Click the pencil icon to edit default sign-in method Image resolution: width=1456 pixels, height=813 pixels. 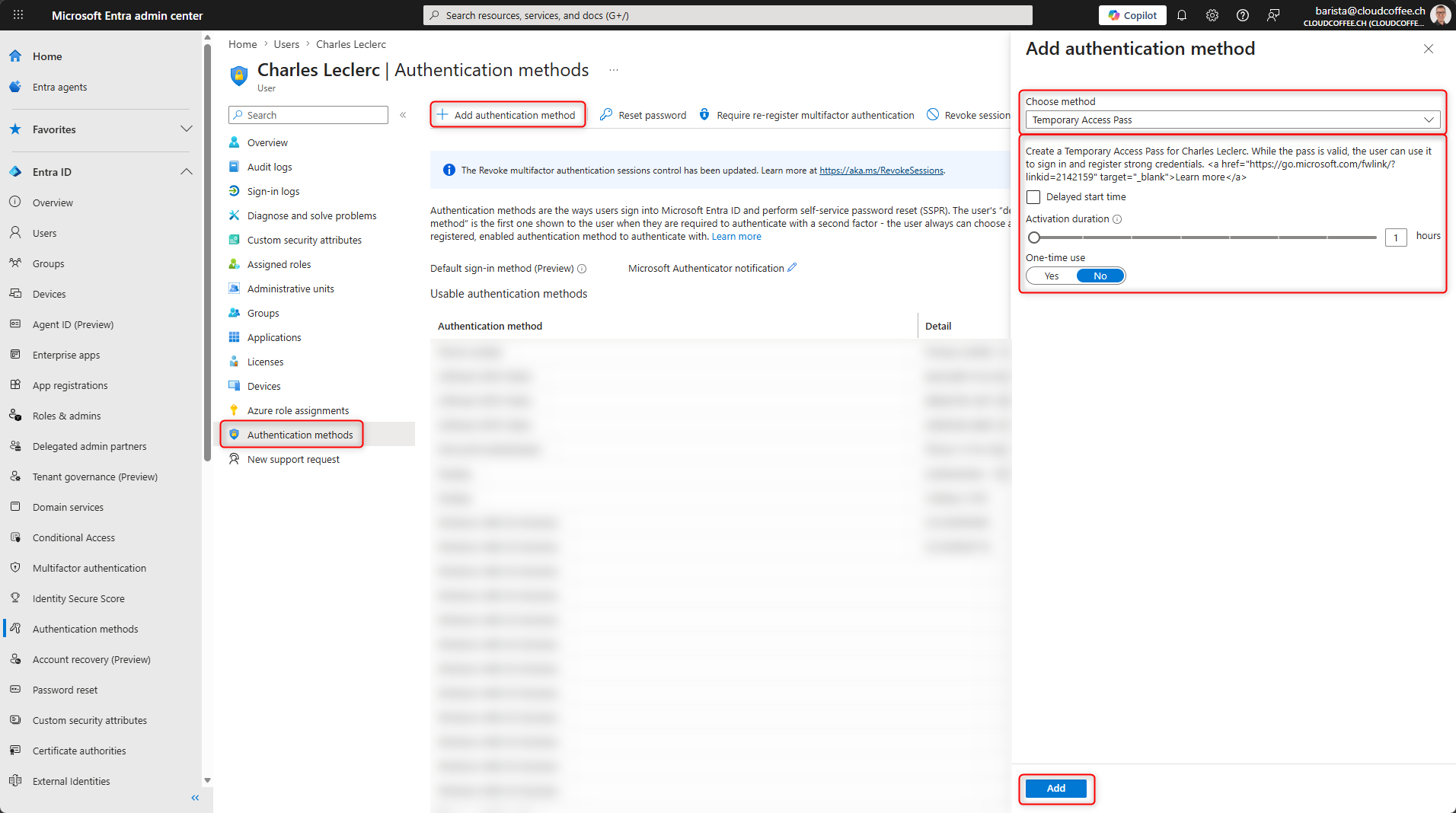click(x=792, y=268)
